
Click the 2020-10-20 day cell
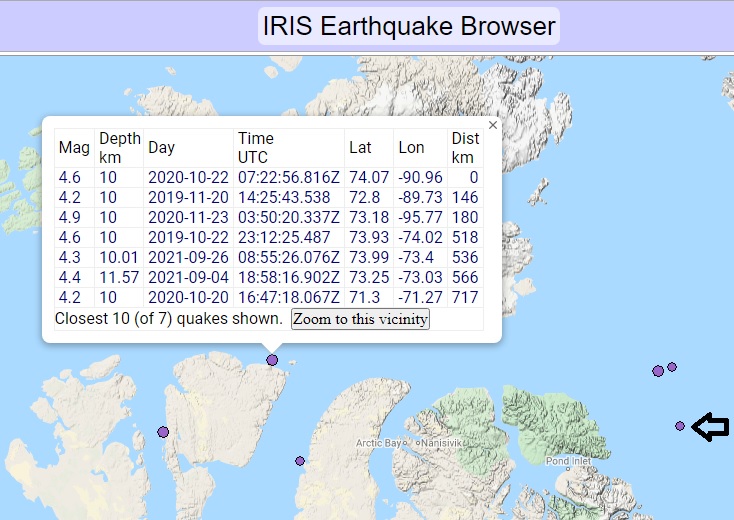[188, 297]
